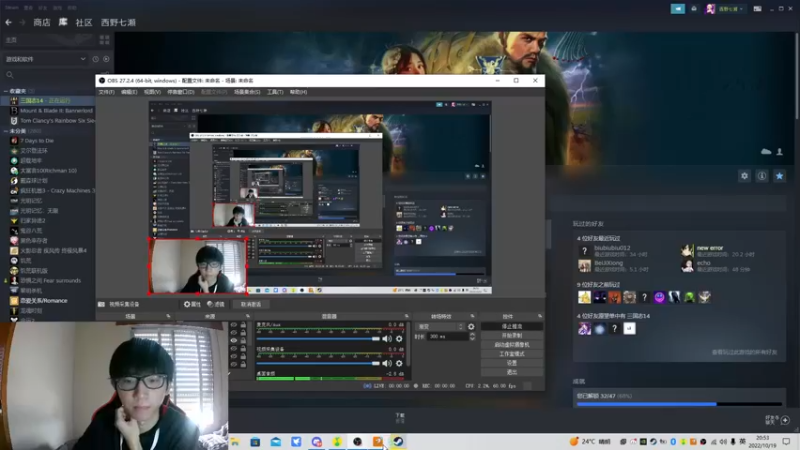800x450 pixels.
Task: Click the search magnifier in Steam library
Action: coord(10,75)
